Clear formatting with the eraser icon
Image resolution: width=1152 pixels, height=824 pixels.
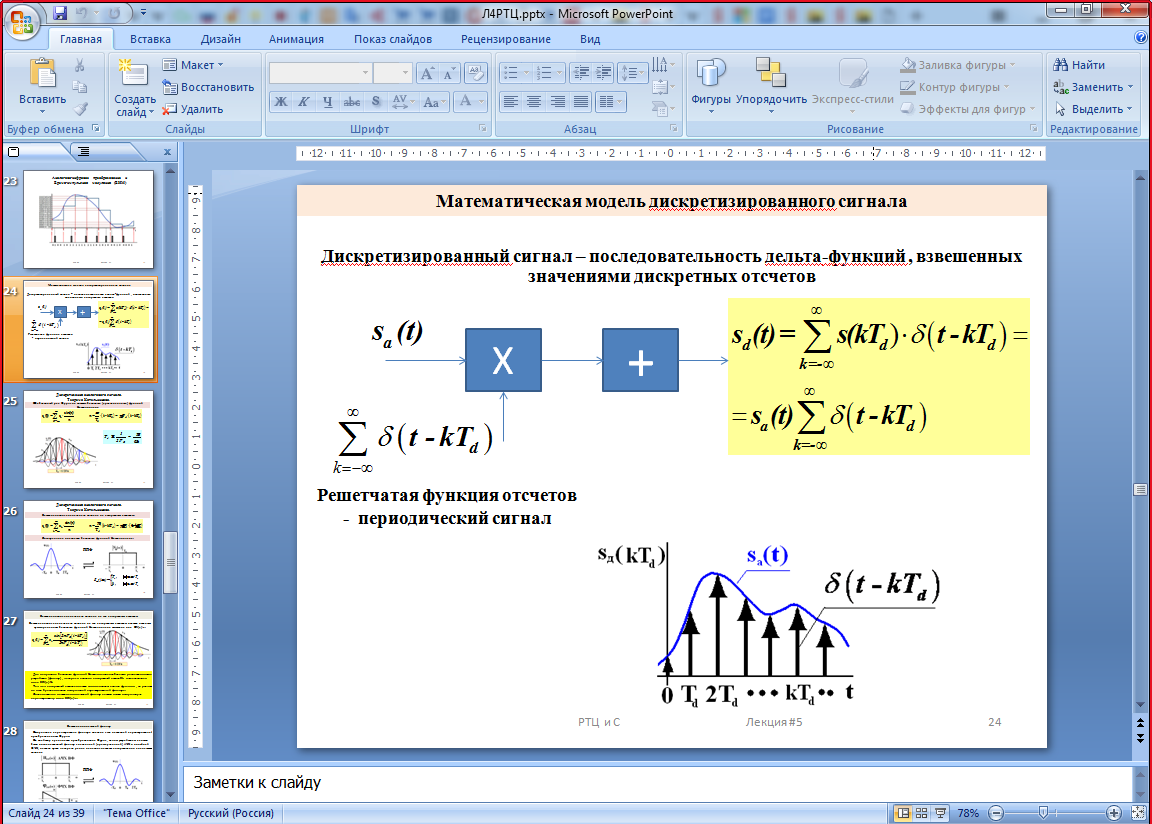476,73
